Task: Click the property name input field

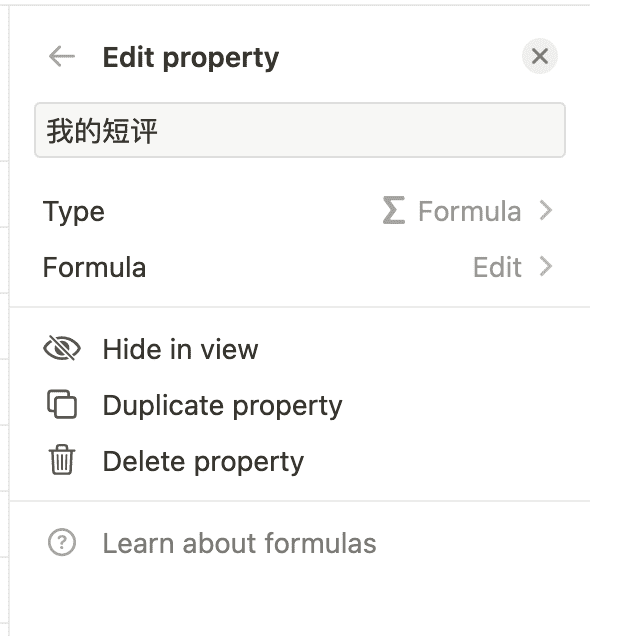Action: tap(300, 131)
